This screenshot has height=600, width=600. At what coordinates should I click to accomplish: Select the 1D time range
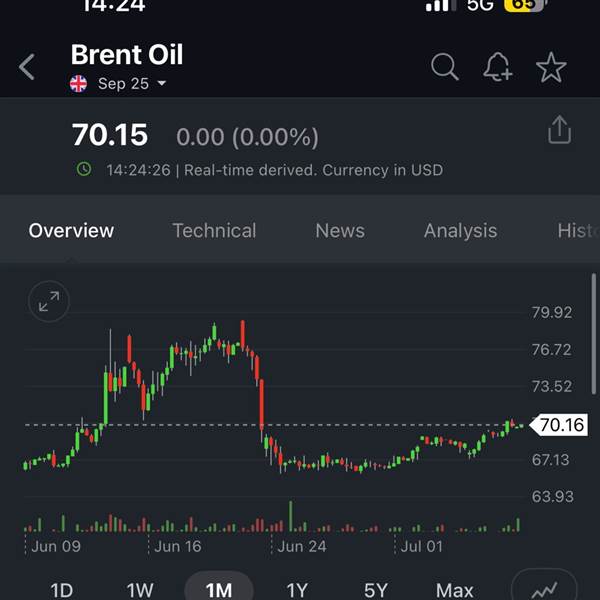coord(61,590)
